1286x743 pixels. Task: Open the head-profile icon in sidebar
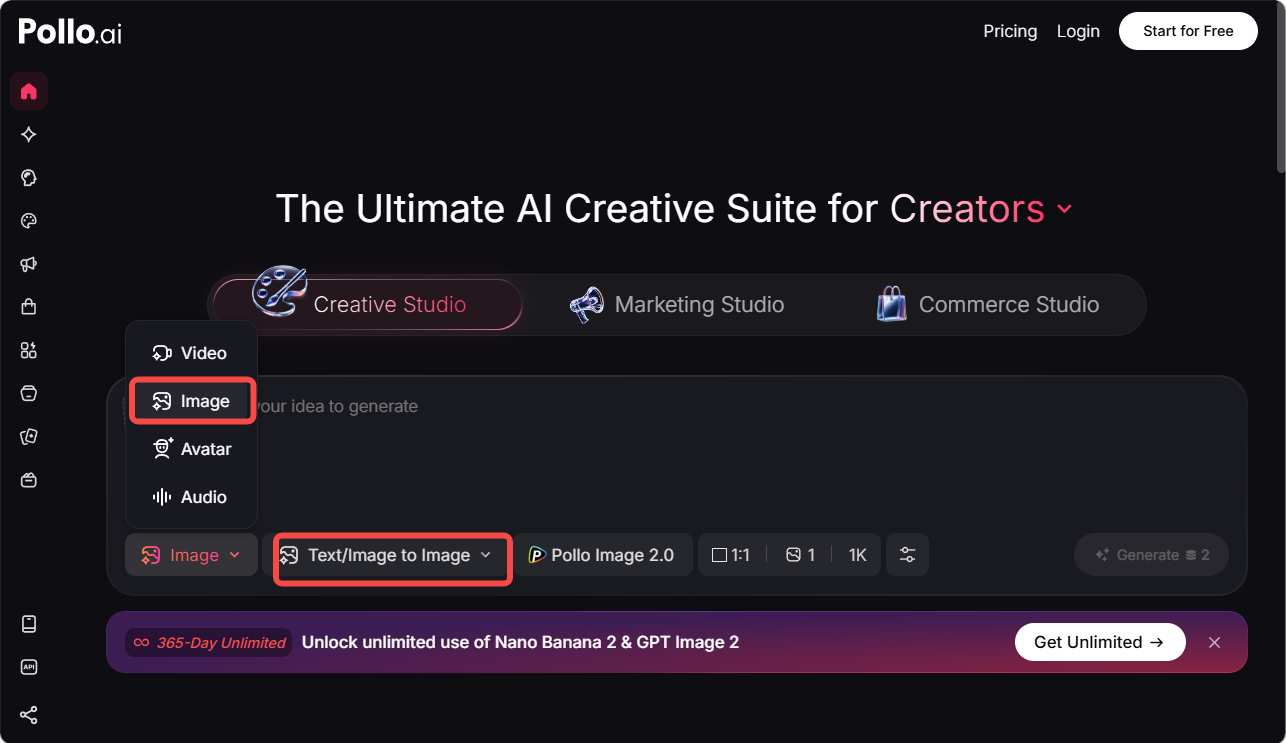click(x=29, y=178)
